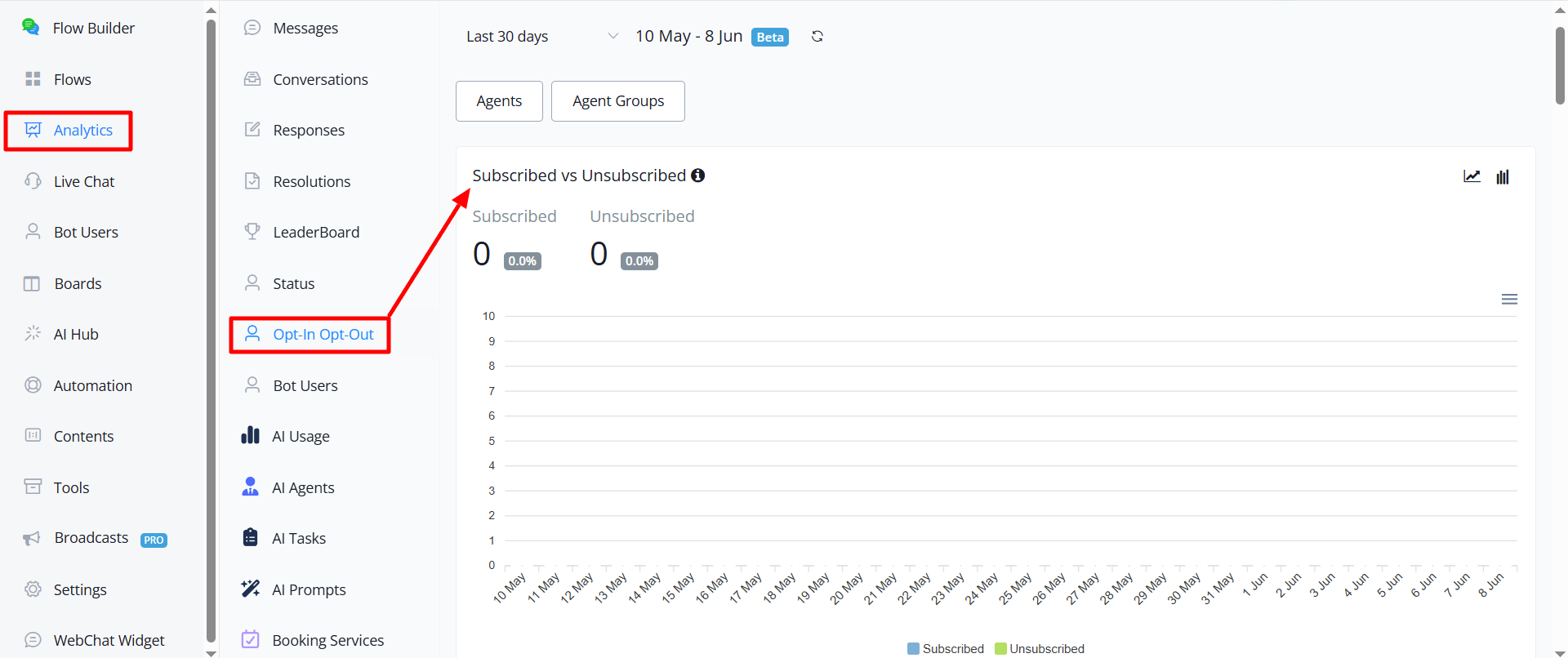
Task: Click the Subscribed 0.0% badge
Action: 523,261
